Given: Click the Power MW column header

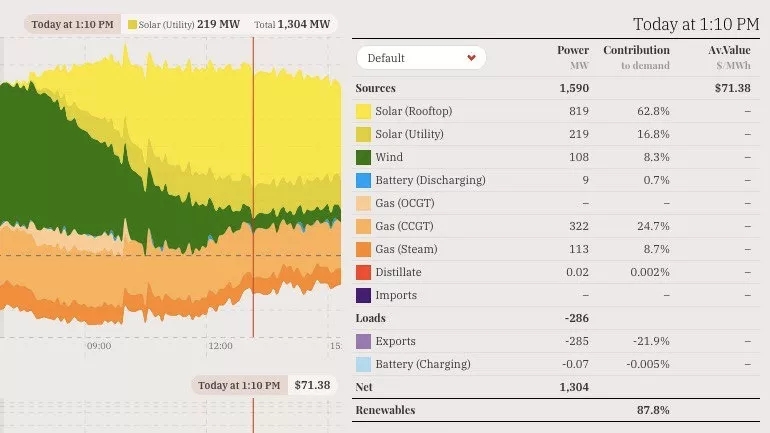Looking at the screenshot, I should click(573, 57).
